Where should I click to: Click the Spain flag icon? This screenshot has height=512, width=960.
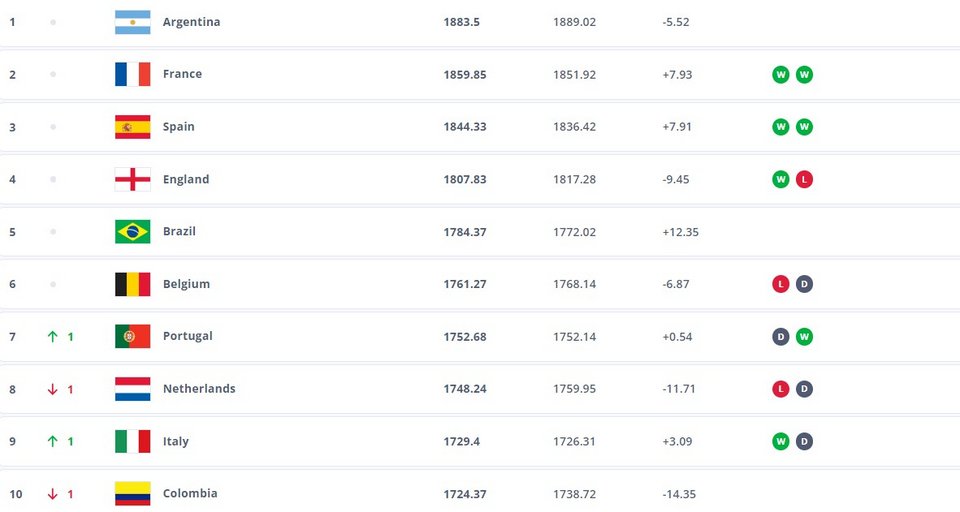pyautogui.click(x=132, y=127)
